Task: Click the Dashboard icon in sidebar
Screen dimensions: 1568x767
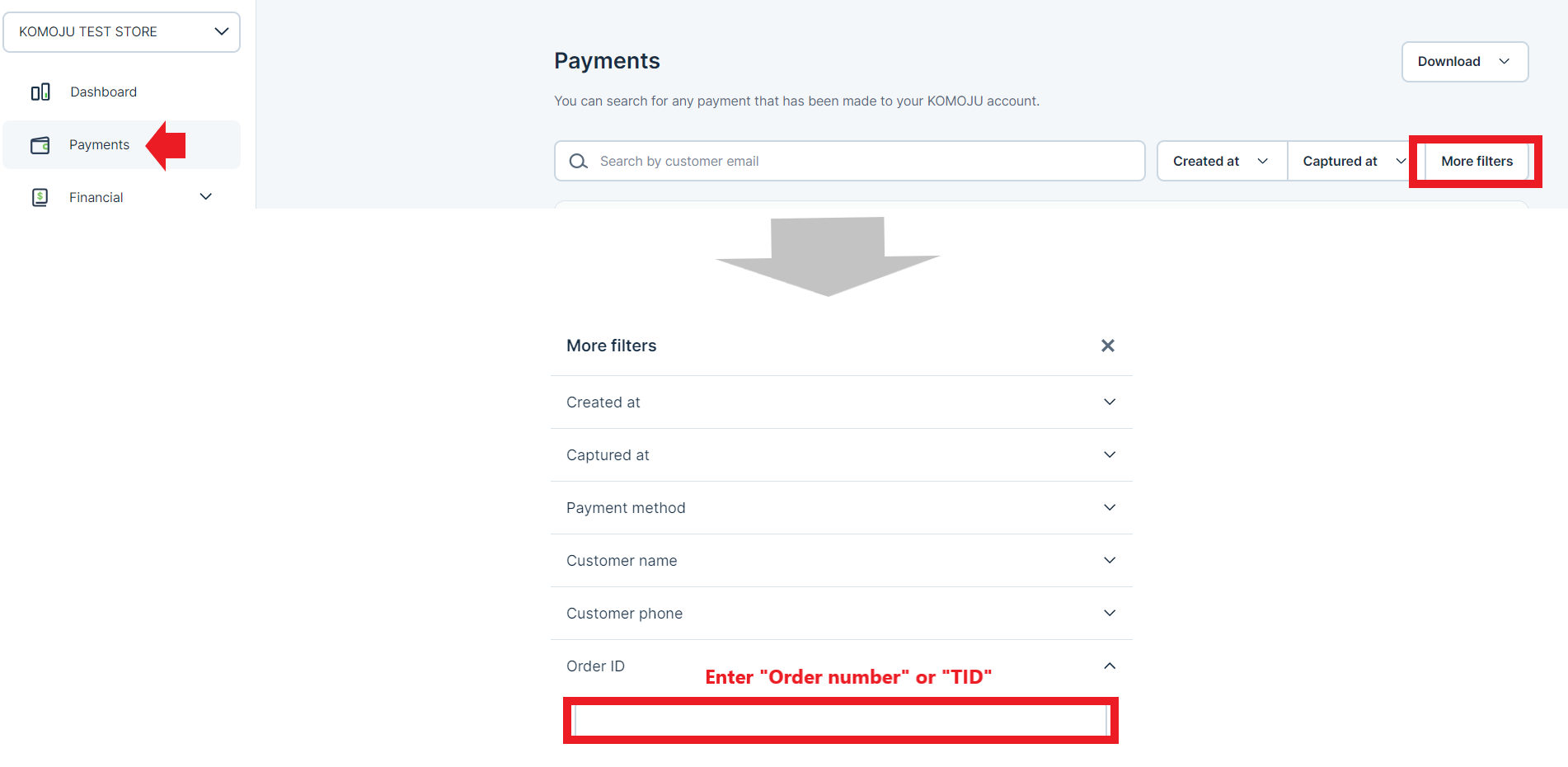Action: [40, 92]
